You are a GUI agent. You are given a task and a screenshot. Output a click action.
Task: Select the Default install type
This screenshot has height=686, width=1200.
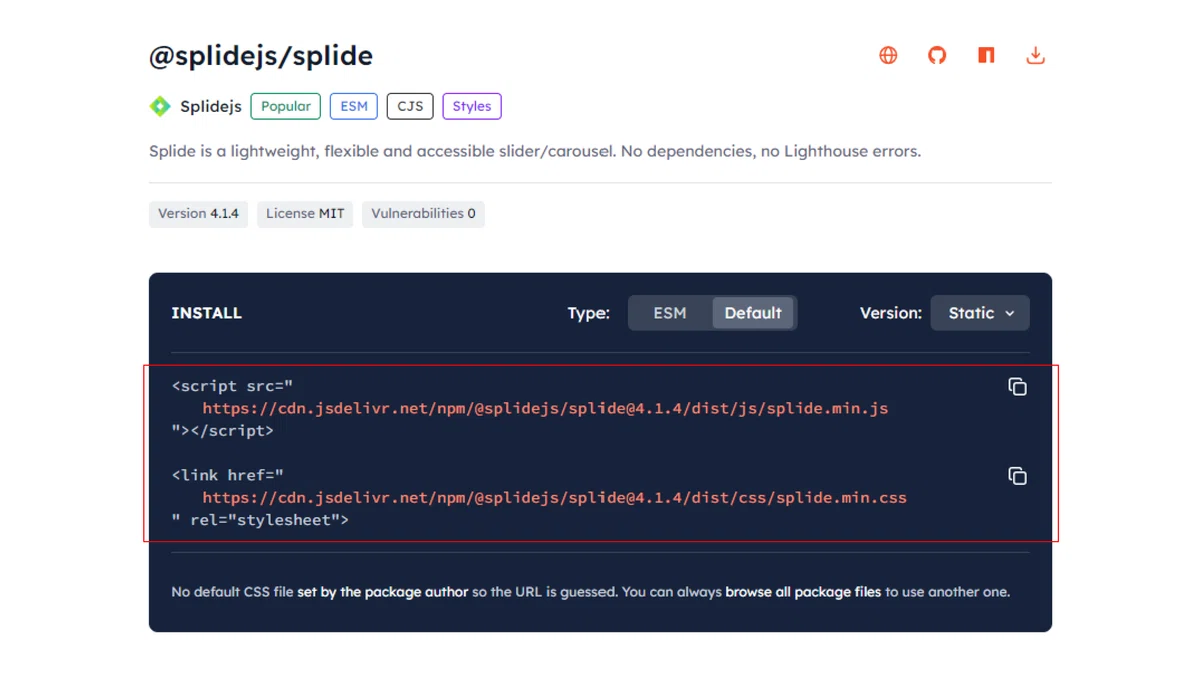[753, 313]
